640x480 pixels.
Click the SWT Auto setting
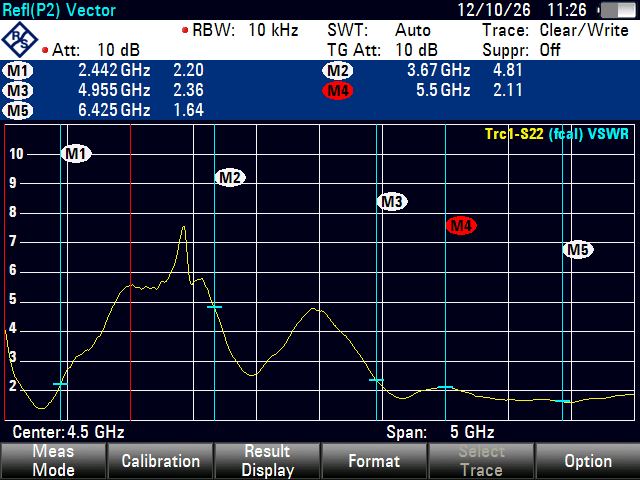[x=379, y=30]
